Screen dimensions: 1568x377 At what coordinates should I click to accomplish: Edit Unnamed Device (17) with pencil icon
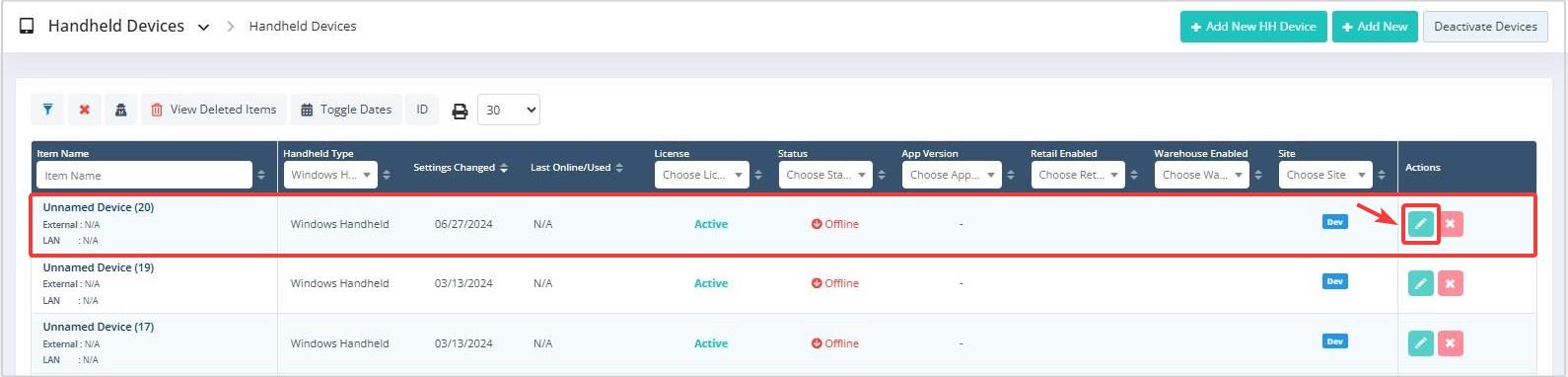coord(1420,343)
